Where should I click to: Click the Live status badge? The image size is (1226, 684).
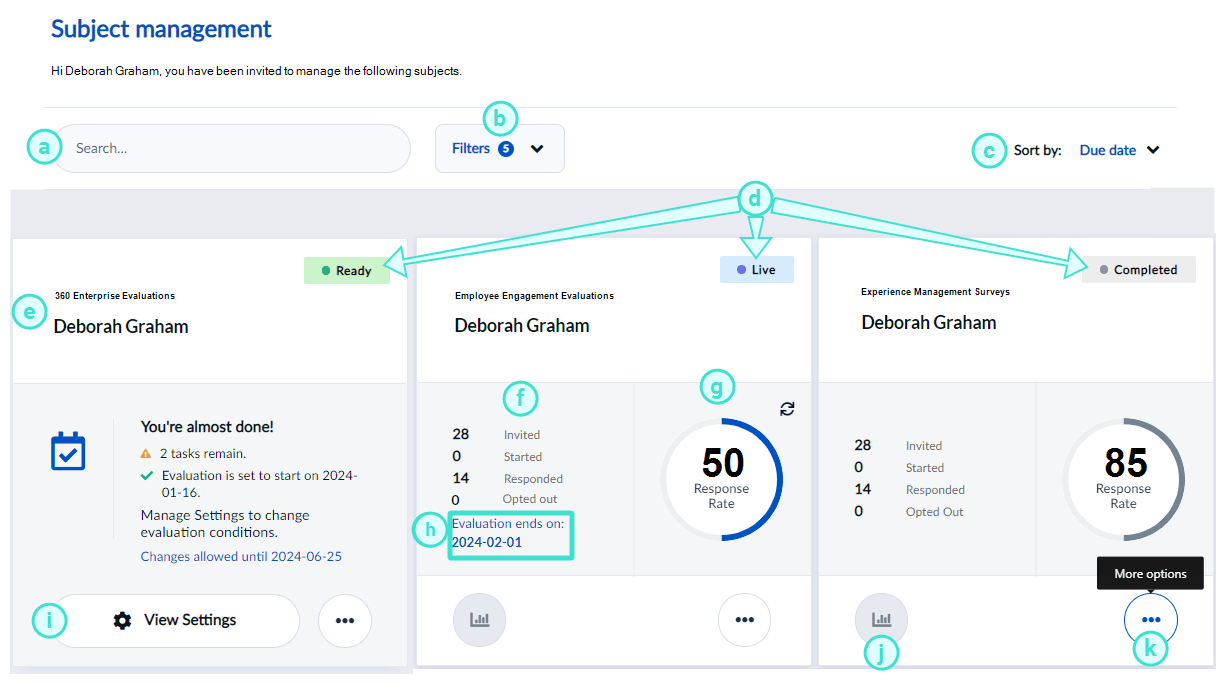click(756, 270)
